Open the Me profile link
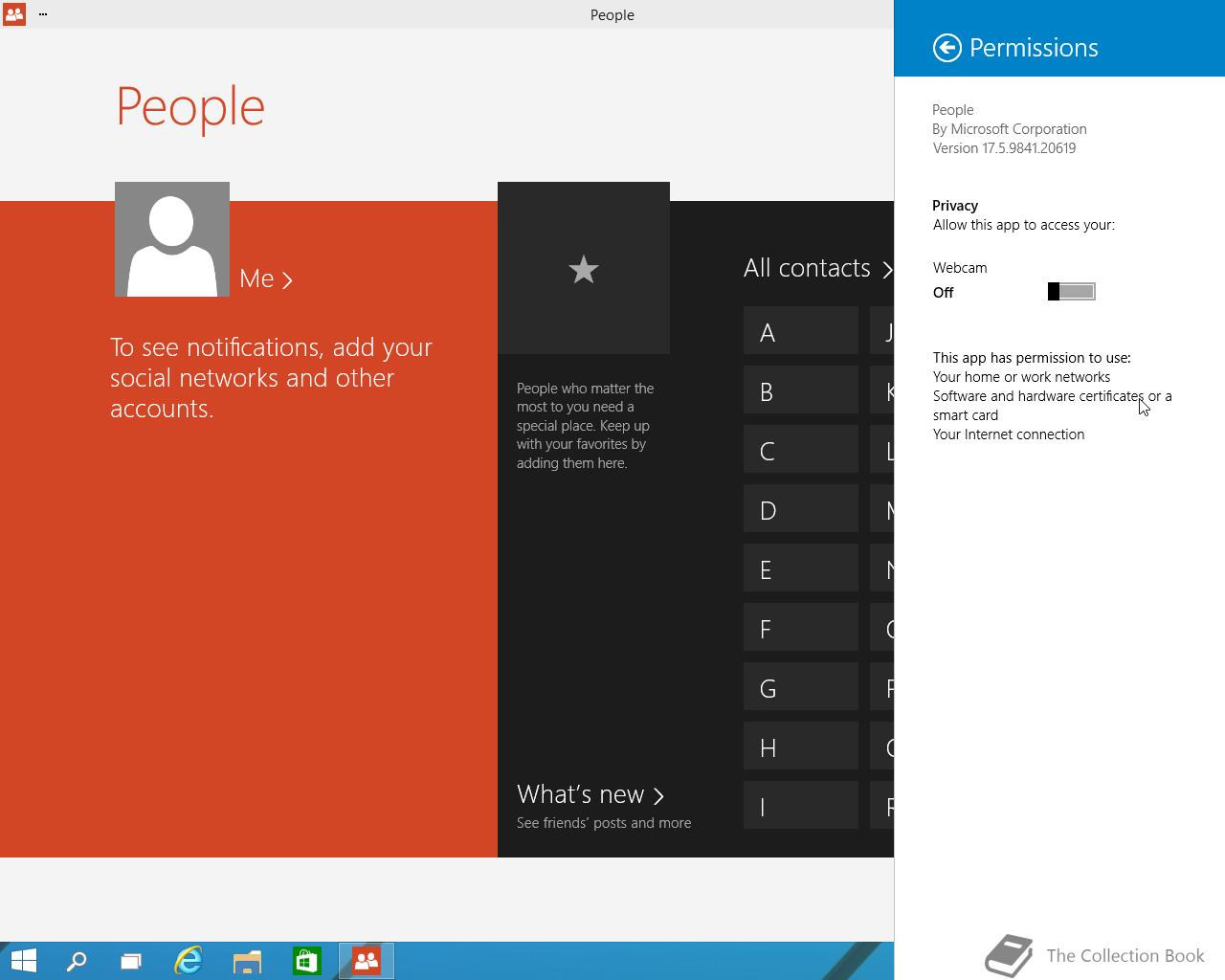 point(266,278)
